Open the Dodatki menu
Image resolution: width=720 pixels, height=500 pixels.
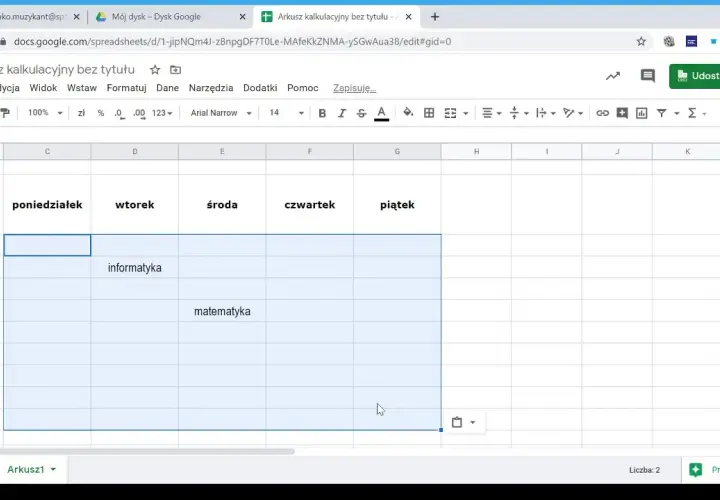260,88
